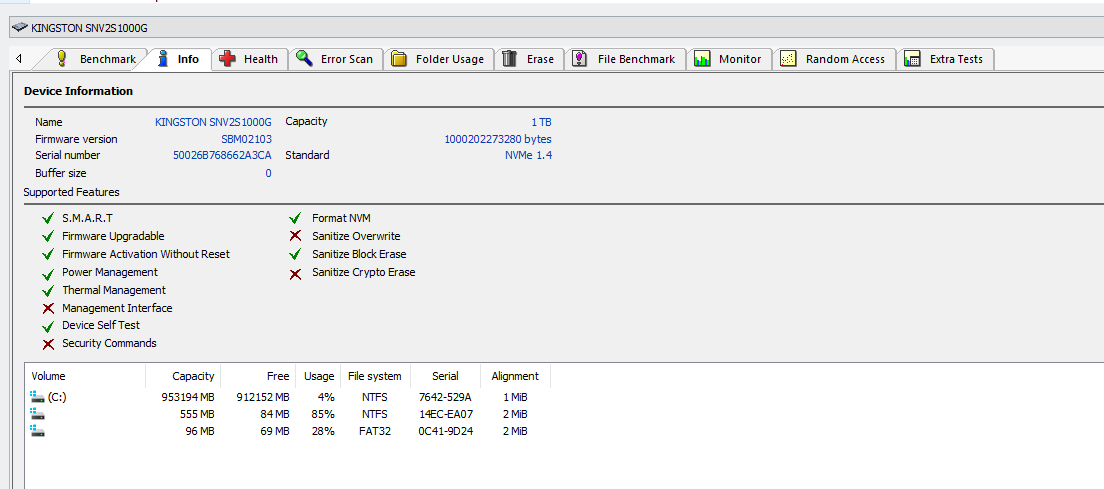The width and height of the screenshot is (1104, 489).
Task: Click the Info blue figure icon
Action: tap(163, 58)
